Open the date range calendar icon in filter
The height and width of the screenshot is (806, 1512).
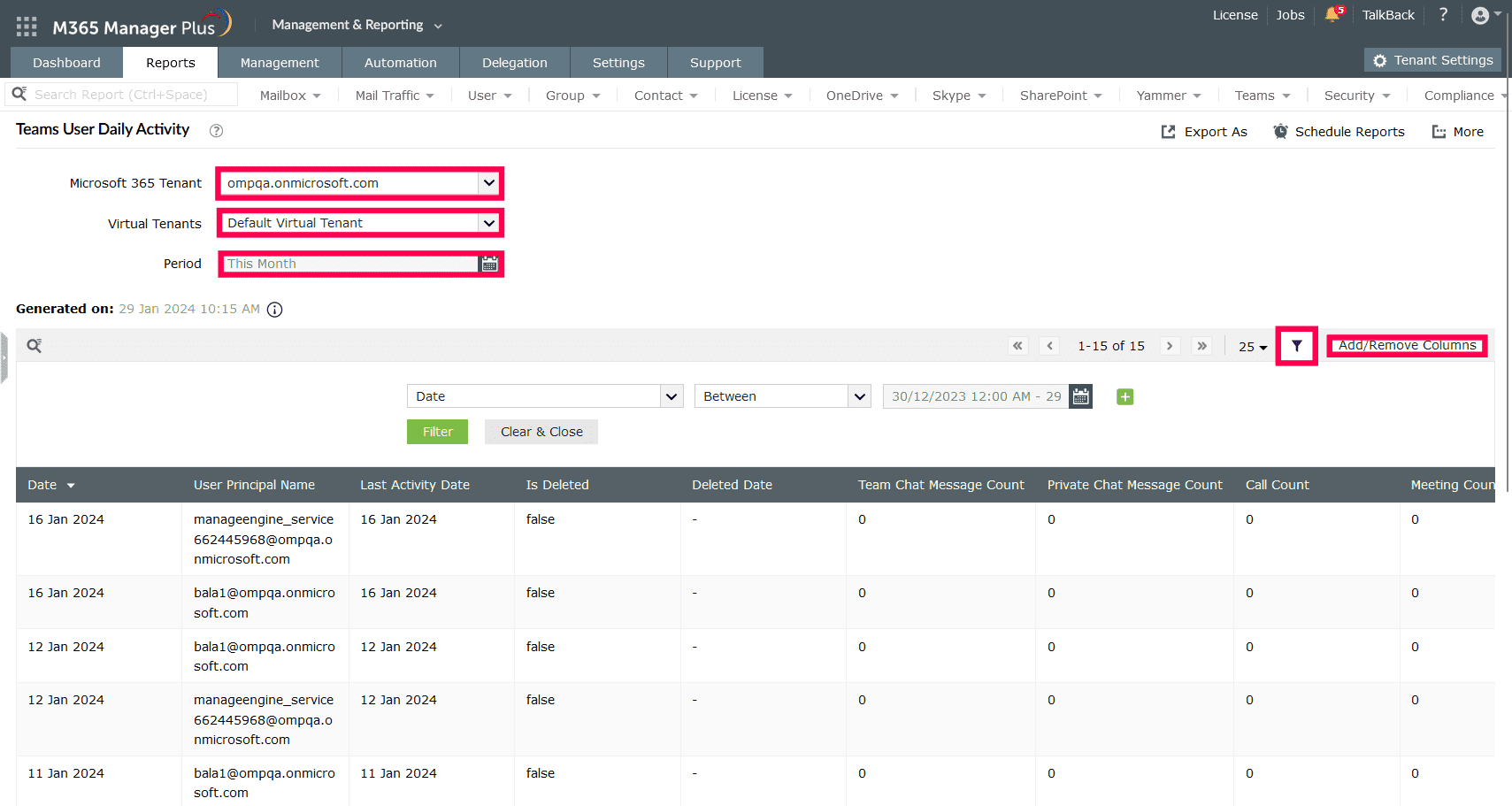click(1080, 396)
